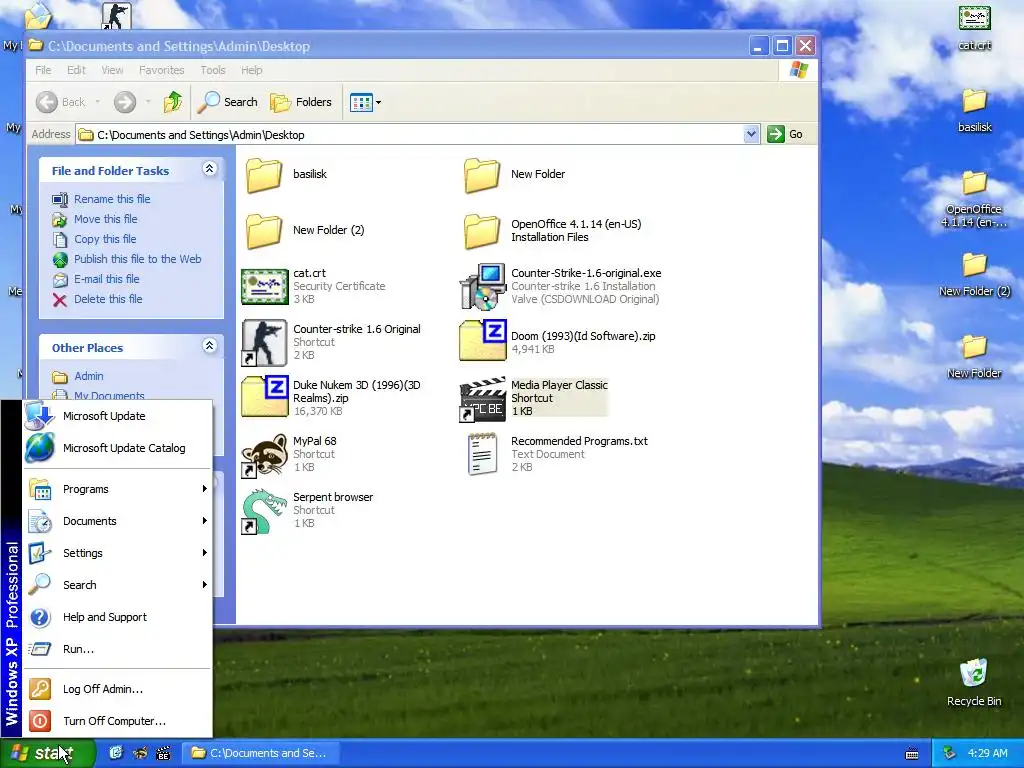This screenshot has width=1024, height=768.
Task: Open the Help menu in Explorer
Action: [251, 70]
